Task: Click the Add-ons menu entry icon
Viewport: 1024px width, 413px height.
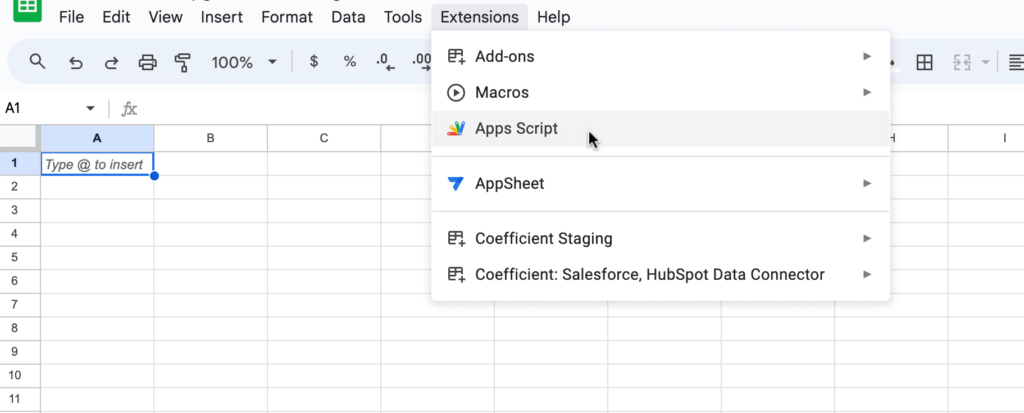Action: coord(456,57)
